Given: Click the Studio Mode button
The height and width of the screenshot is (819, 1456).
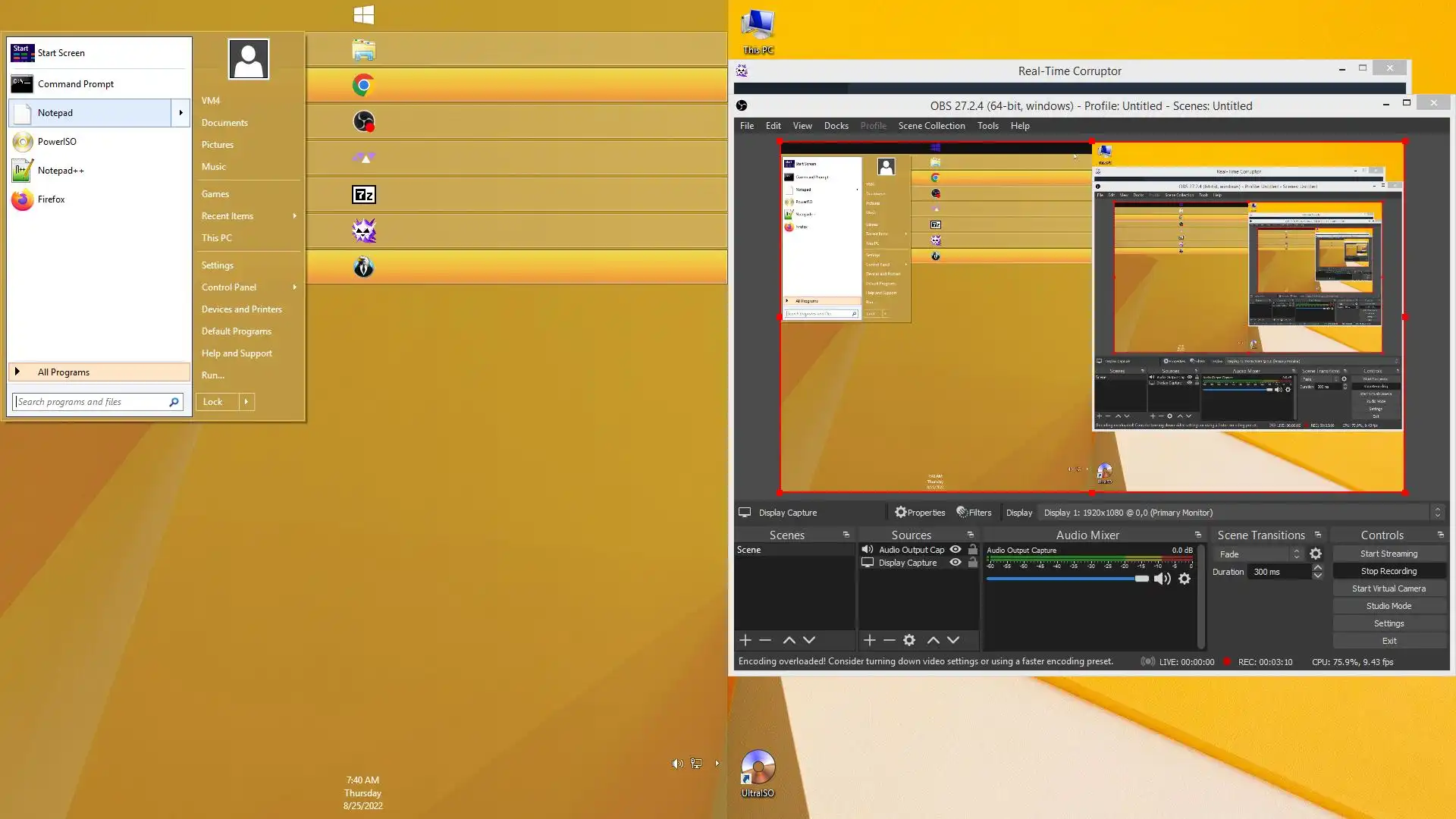Looking at the screenshot, I should click(1389, 607).
